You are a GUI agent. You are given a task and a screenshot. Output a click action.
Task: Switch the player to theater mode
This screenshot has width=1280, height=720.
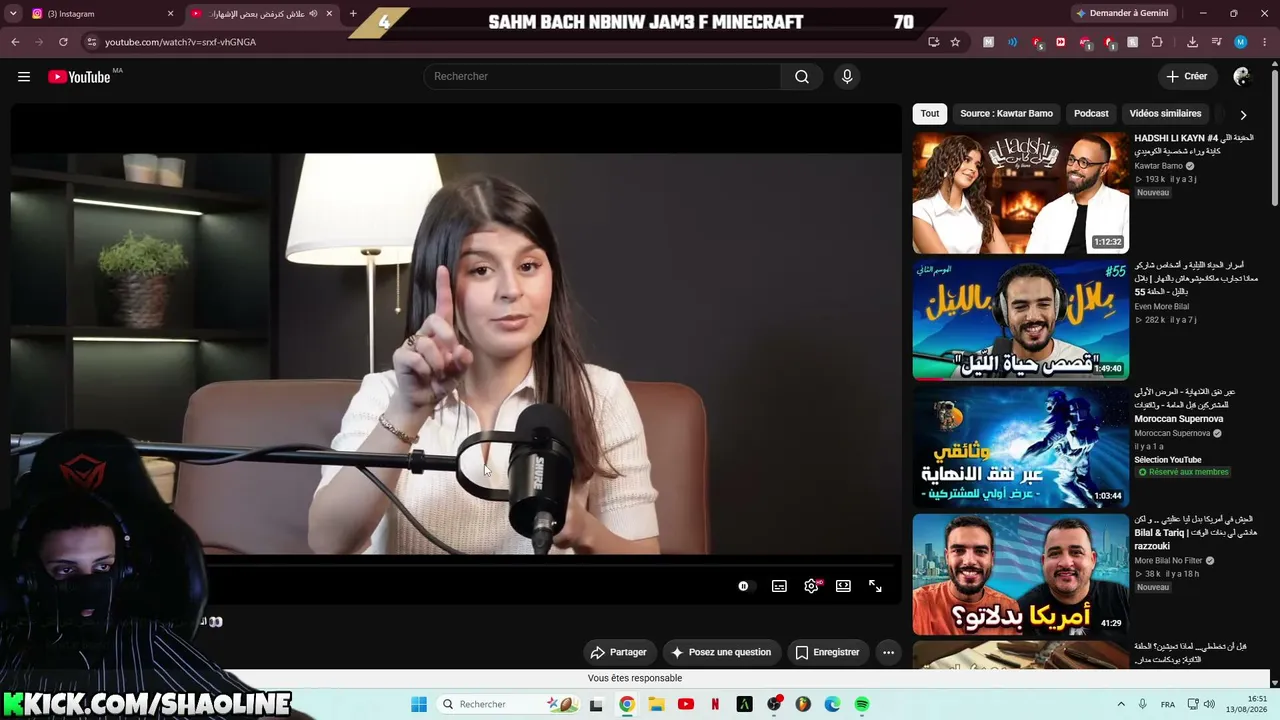pyautogui.click(x=843, y=586)
